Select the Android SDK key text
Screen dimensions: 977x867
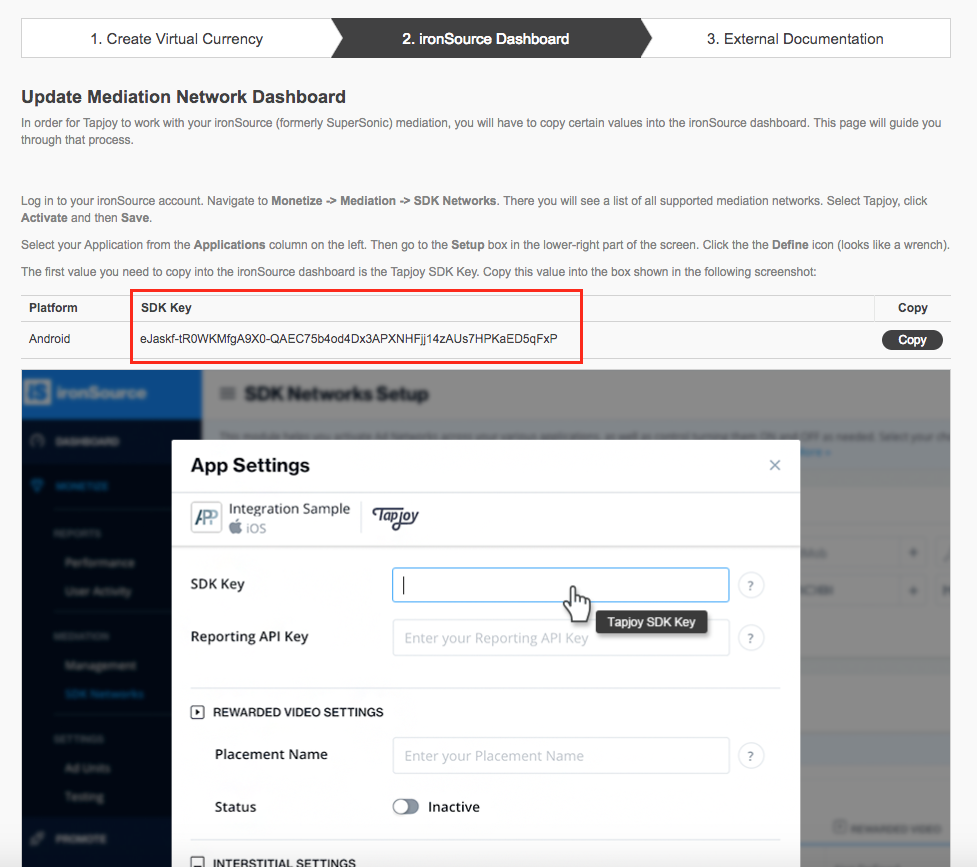(348, 338)
